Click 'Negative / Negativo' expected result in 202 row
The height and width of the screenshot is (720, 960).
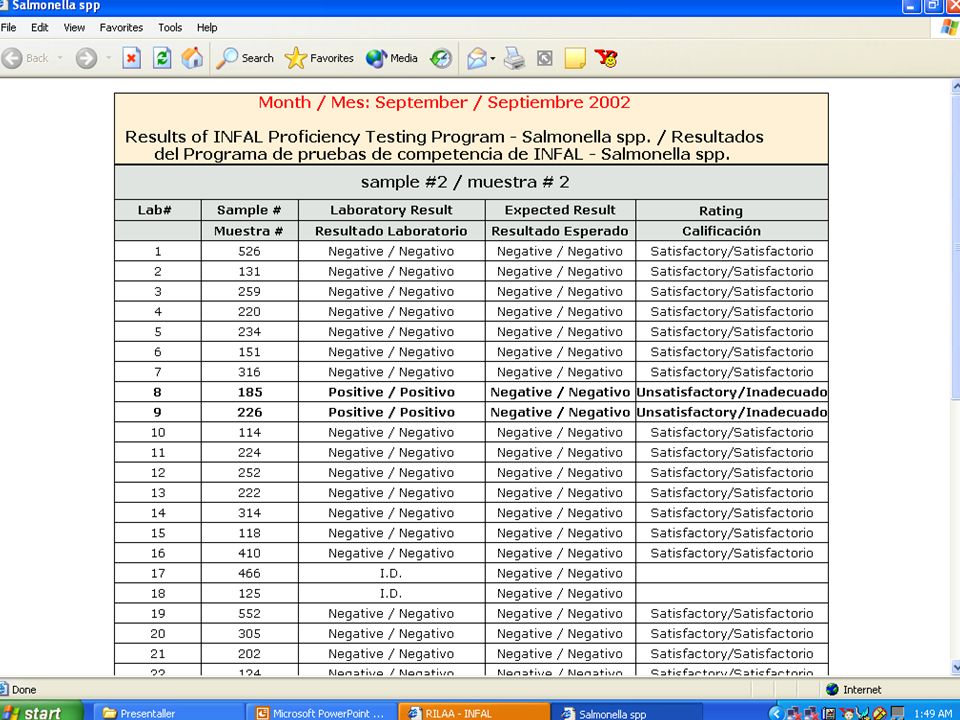point(560,654)
